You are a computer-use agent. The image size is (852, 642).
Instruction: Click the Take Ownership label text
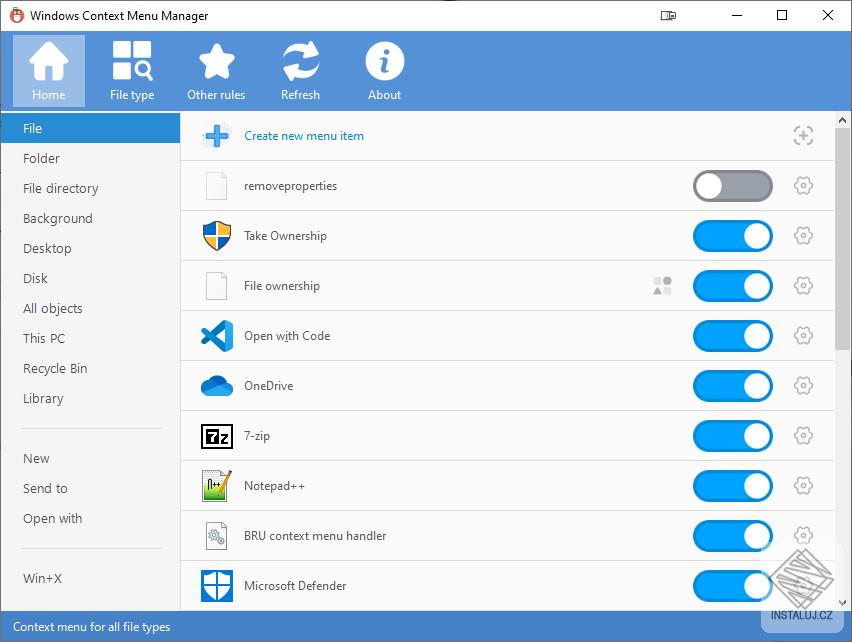pos(285,236)
